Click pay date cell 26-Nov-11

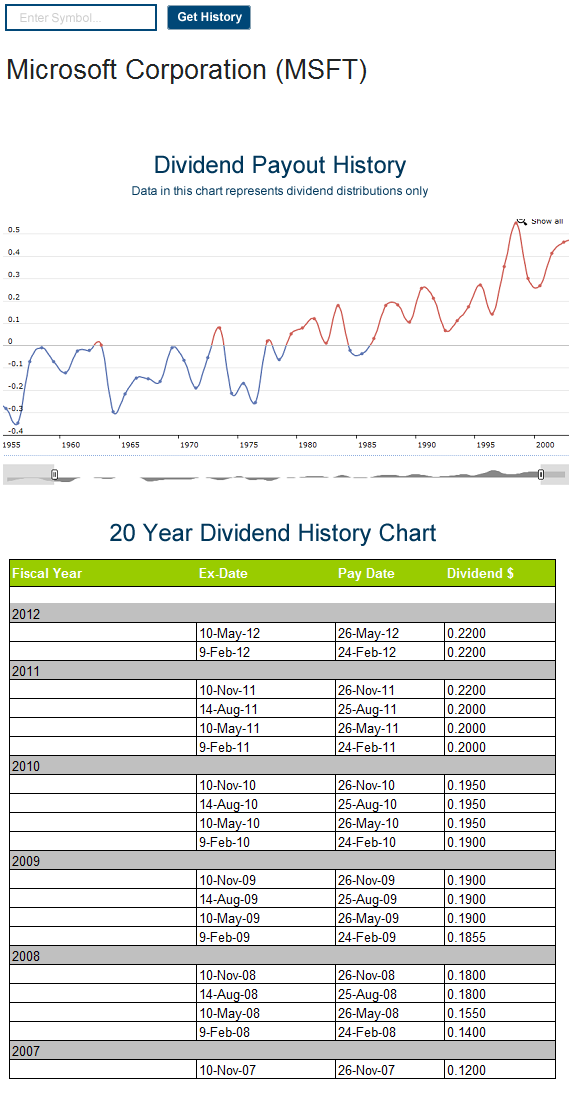click(389, 690)
